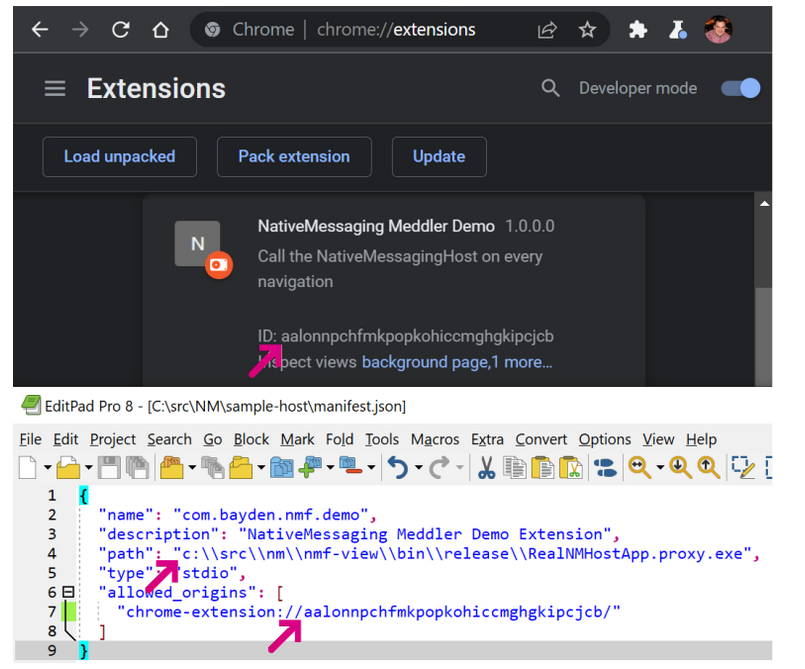The image size is (805, 669).
Task: Open the Macros menu in EditPad
Action: (432, 439)
